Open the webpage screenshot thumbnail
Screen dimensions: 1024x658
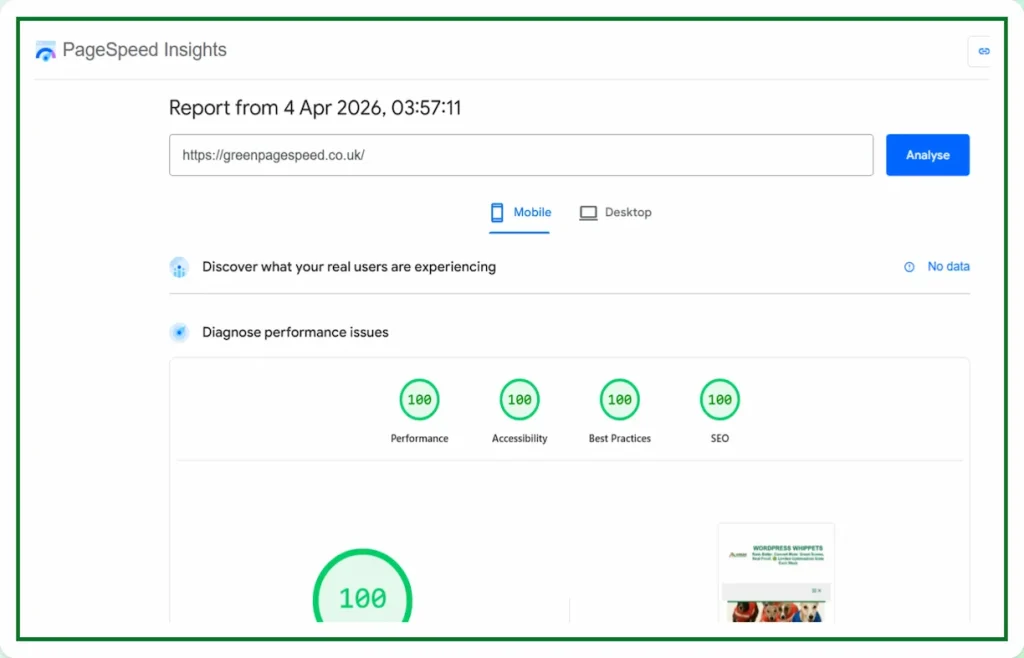coord(776,575)
